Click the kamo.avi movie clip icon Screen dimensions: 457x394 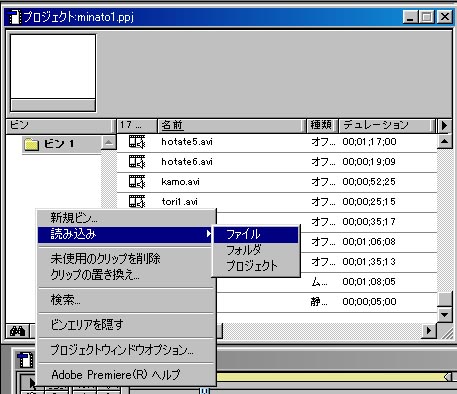137,182
